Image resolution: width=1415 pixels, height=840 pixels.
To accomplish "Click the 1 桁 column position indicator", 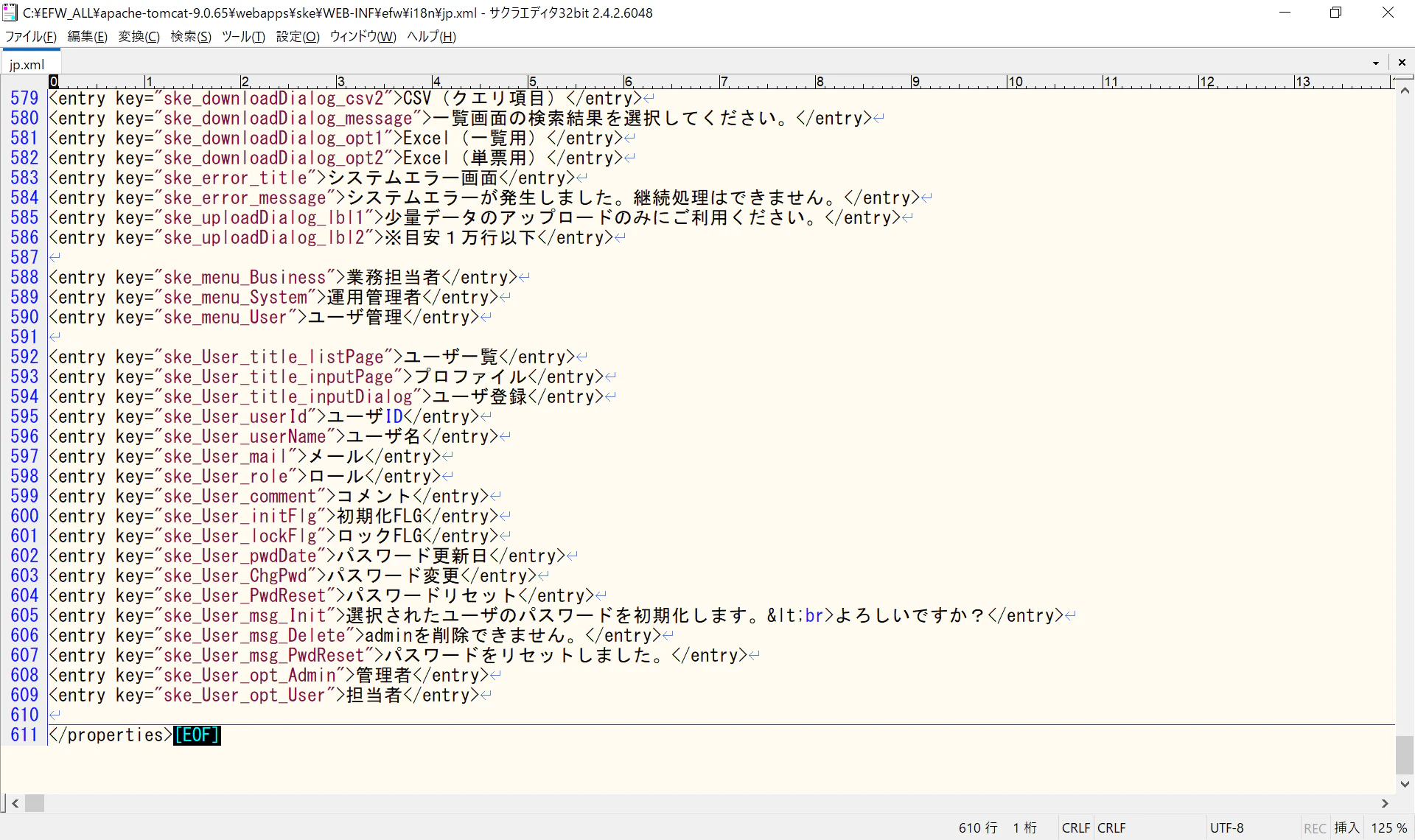I will tap(1024, 828).
